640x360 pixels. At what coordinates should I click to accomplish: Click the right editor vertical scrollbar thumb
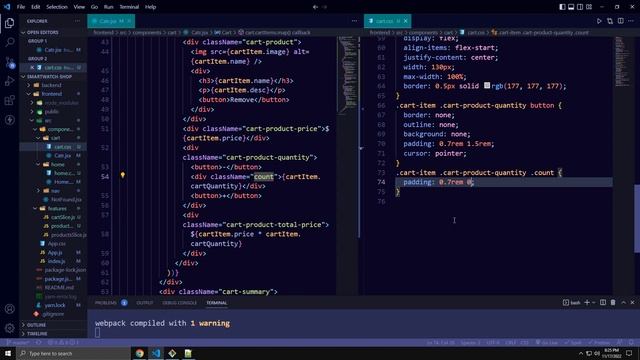click(636, 218)
